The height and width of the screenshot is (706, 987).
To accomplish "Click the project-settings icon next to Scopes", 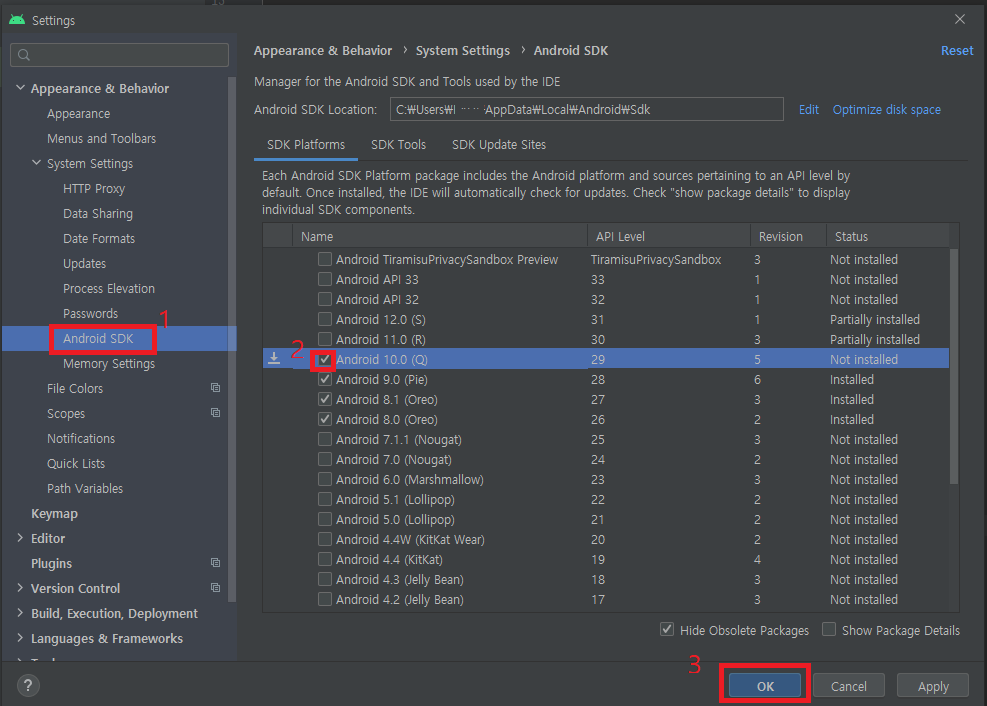I will pos(214,412).
